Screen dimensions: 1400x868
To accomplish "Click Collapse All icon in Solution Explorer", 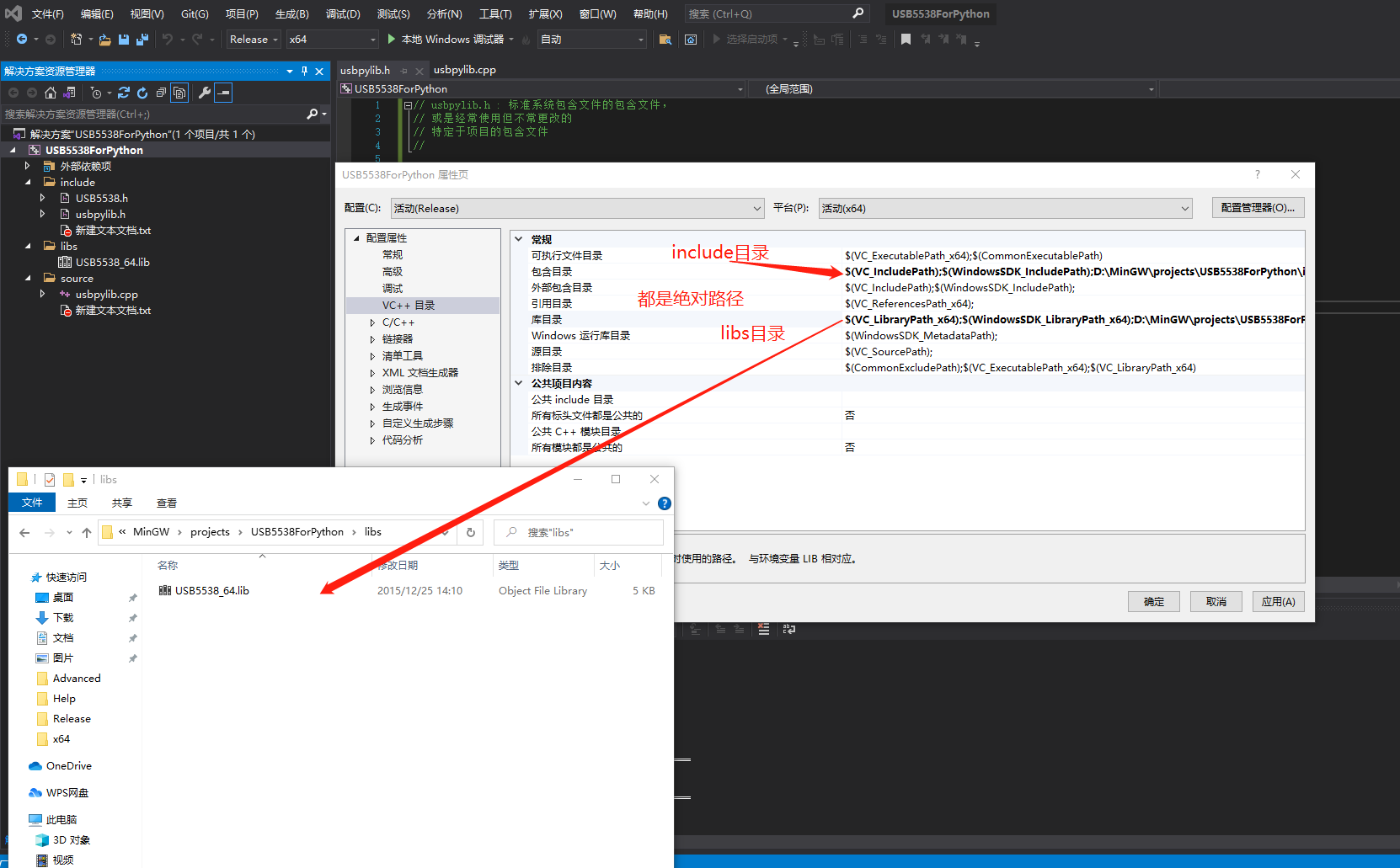I will [161, 93].
